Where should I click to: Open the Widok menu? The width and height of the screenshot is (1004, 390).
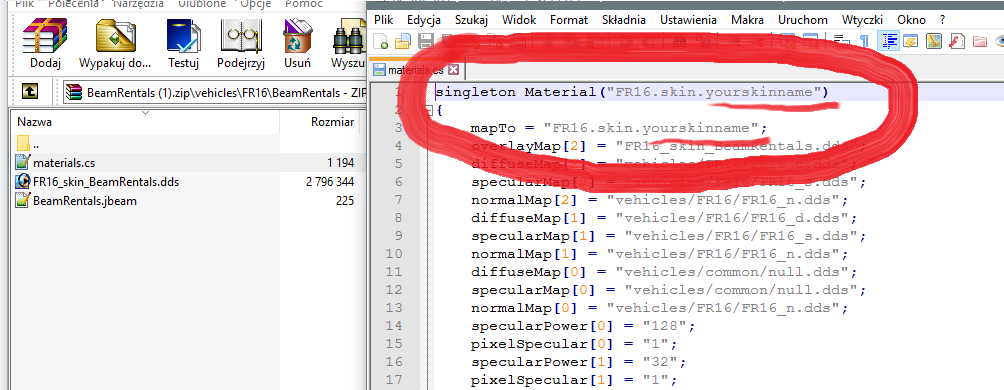[x=519, y=20]
